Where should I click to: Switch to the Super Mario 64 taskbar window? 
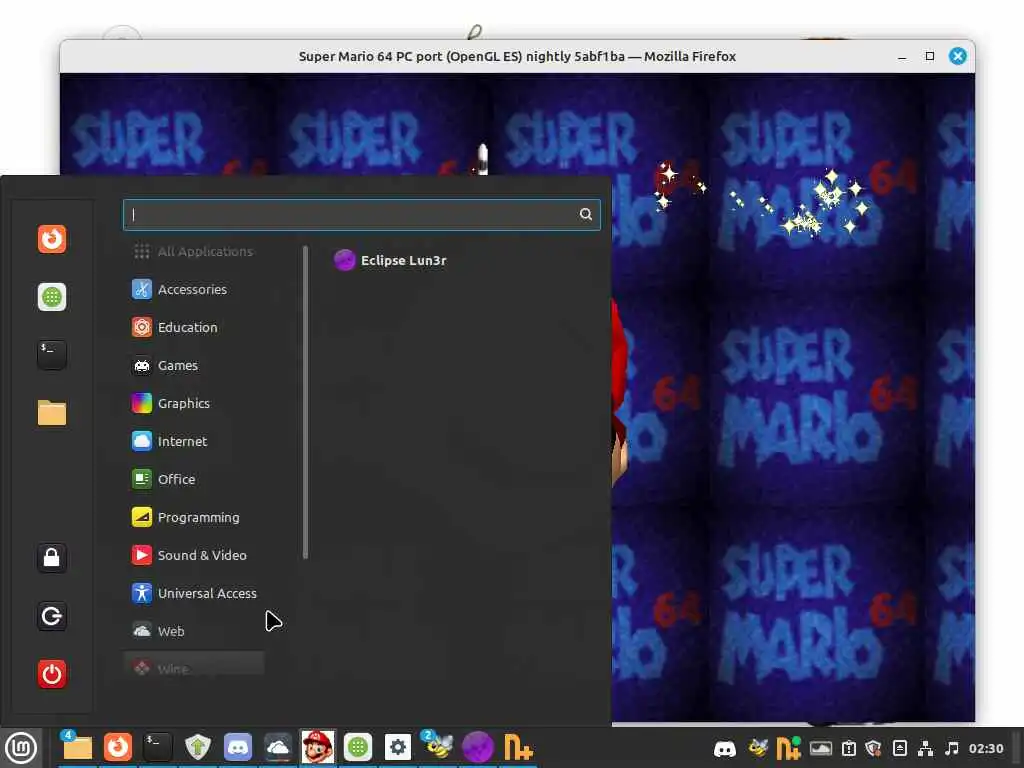click(x=317, y=747)
